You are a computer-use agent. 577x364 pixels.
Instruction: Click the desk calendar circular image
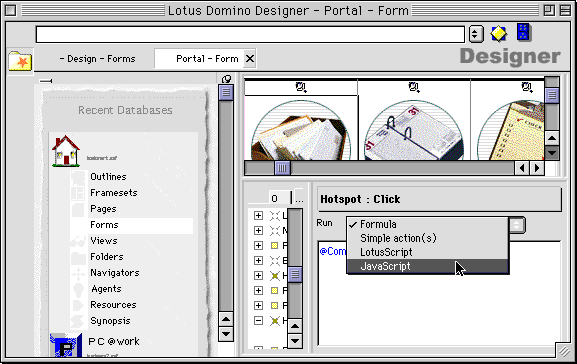414,131
